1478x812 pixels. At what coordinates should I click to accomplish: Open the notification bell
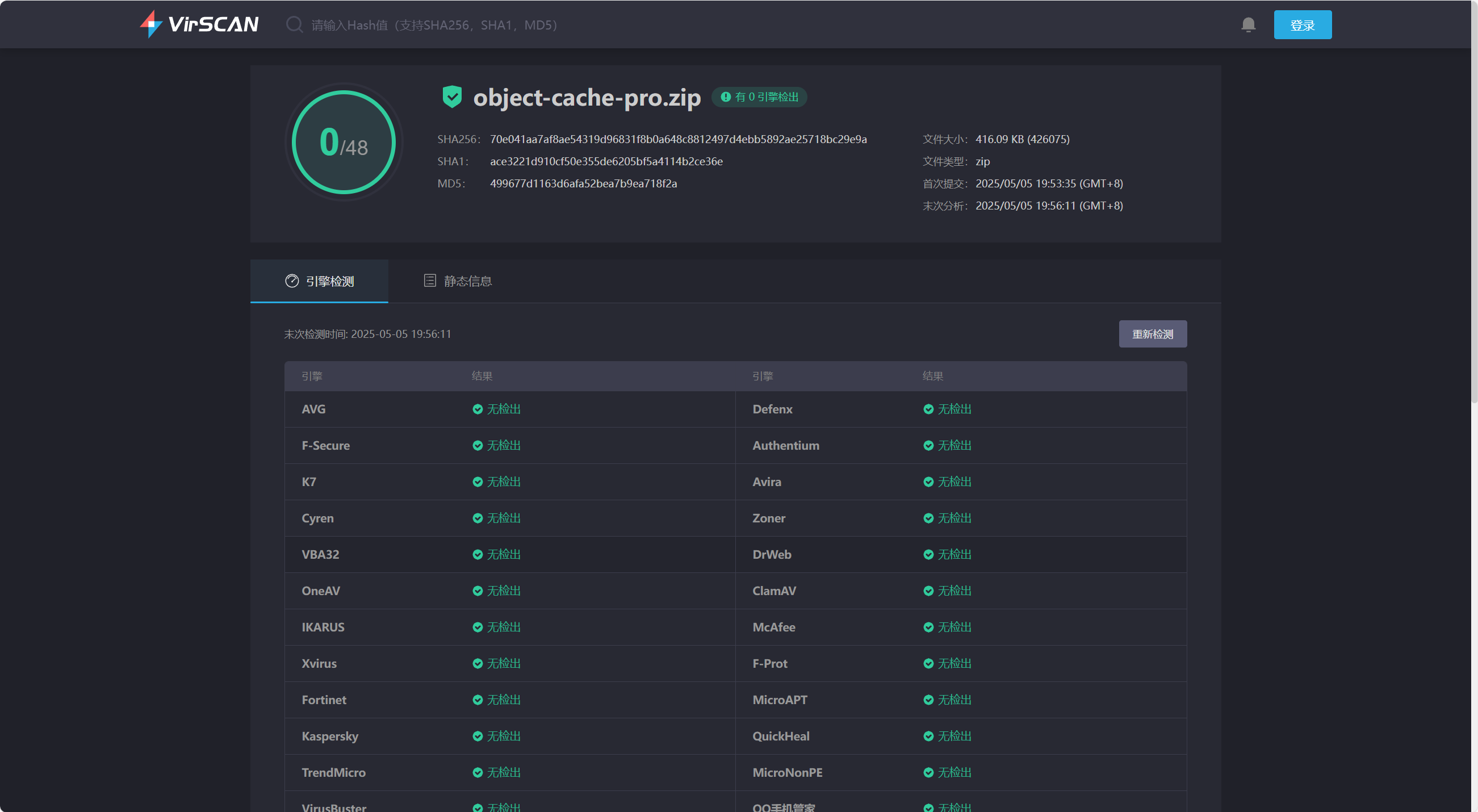[1248, 24]
